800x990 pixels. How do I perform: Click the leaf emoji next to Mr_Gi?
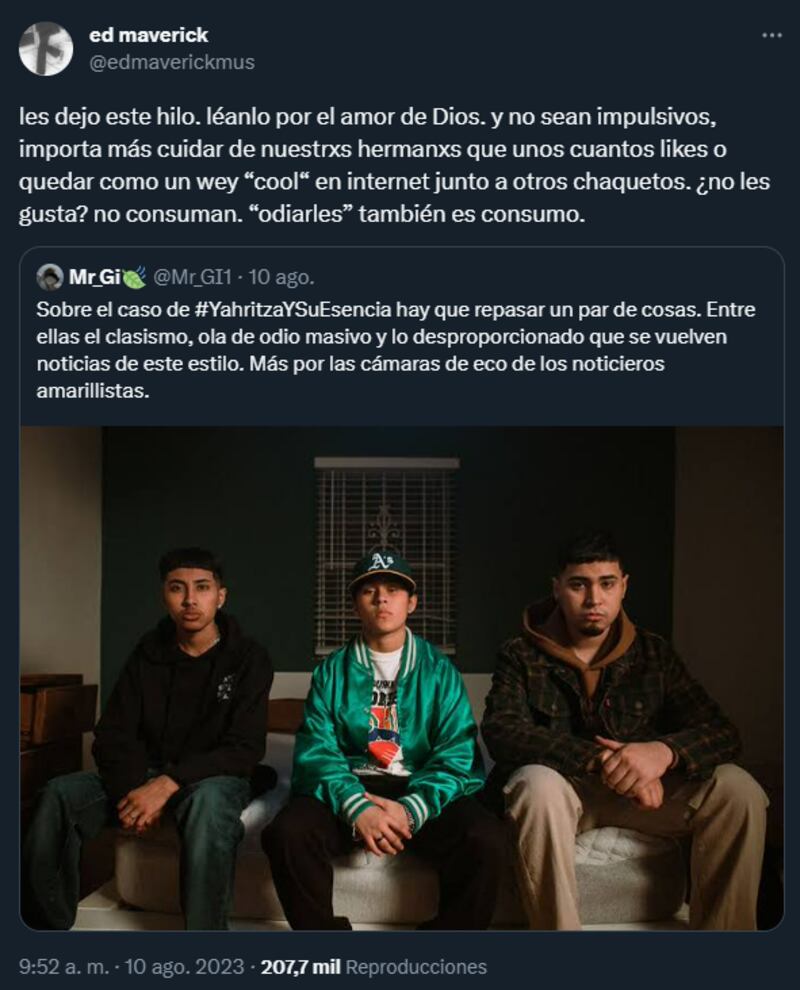(x=134, y=277)
